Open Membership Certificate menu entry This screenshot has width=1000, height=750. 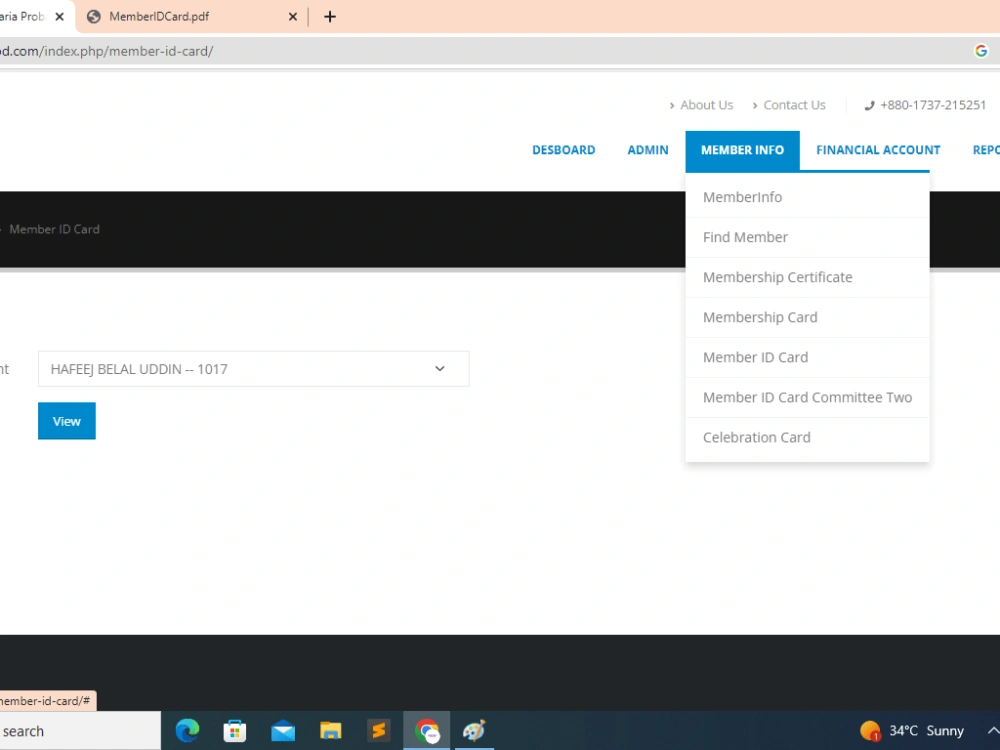807,277
